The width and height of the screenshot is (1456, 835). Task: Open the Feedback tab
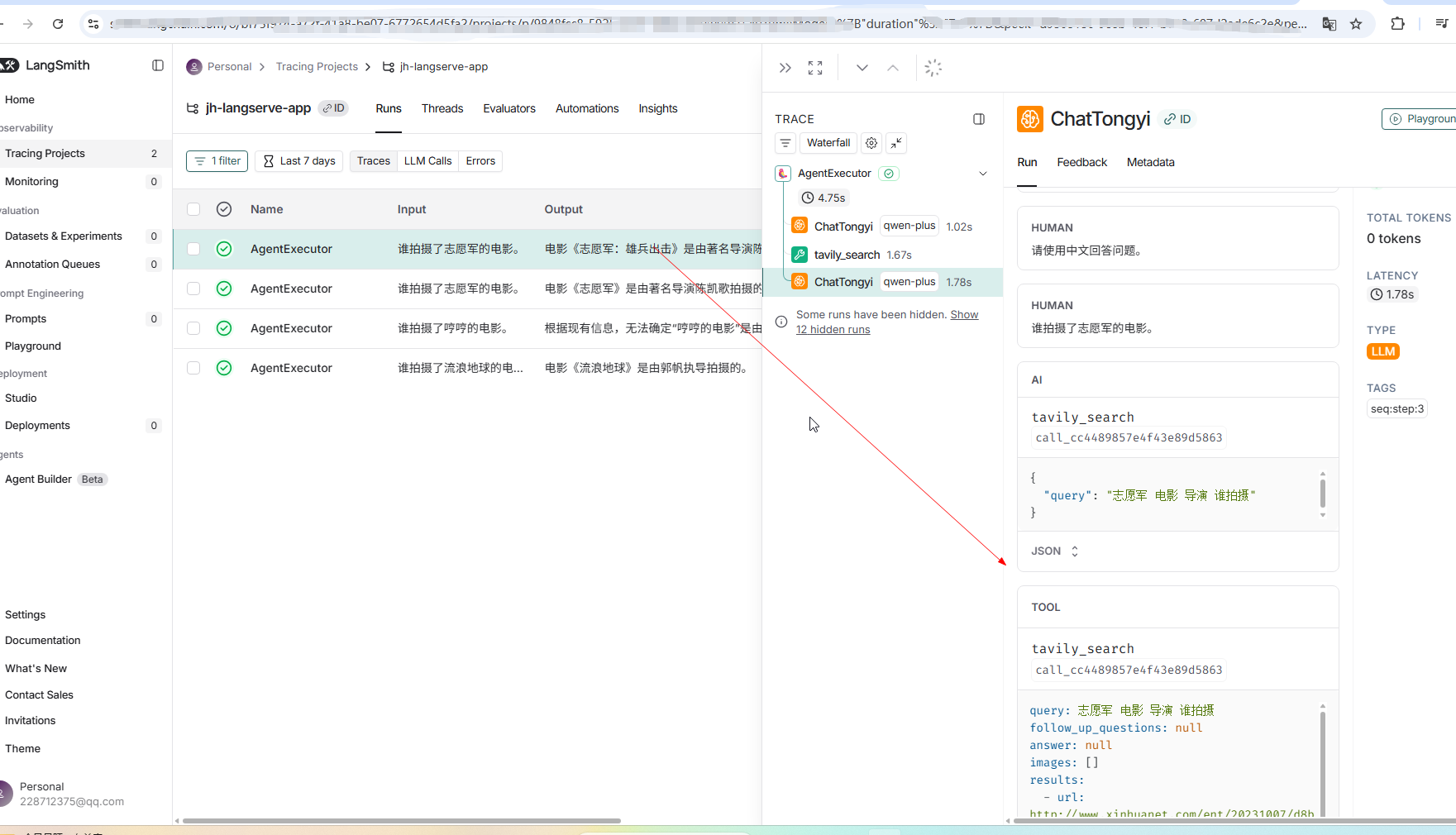coord(1081,163)
